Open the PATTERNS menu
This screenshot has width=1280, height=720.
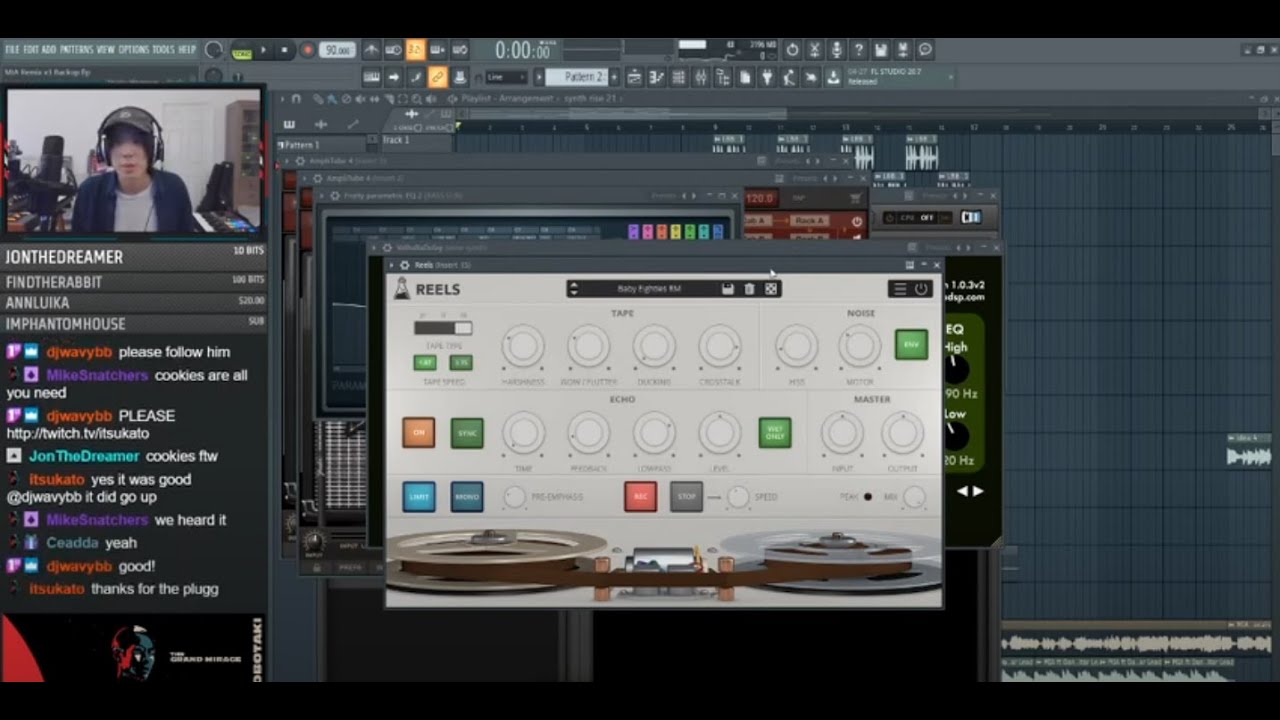pyautogui.click(x=76, y=49)
